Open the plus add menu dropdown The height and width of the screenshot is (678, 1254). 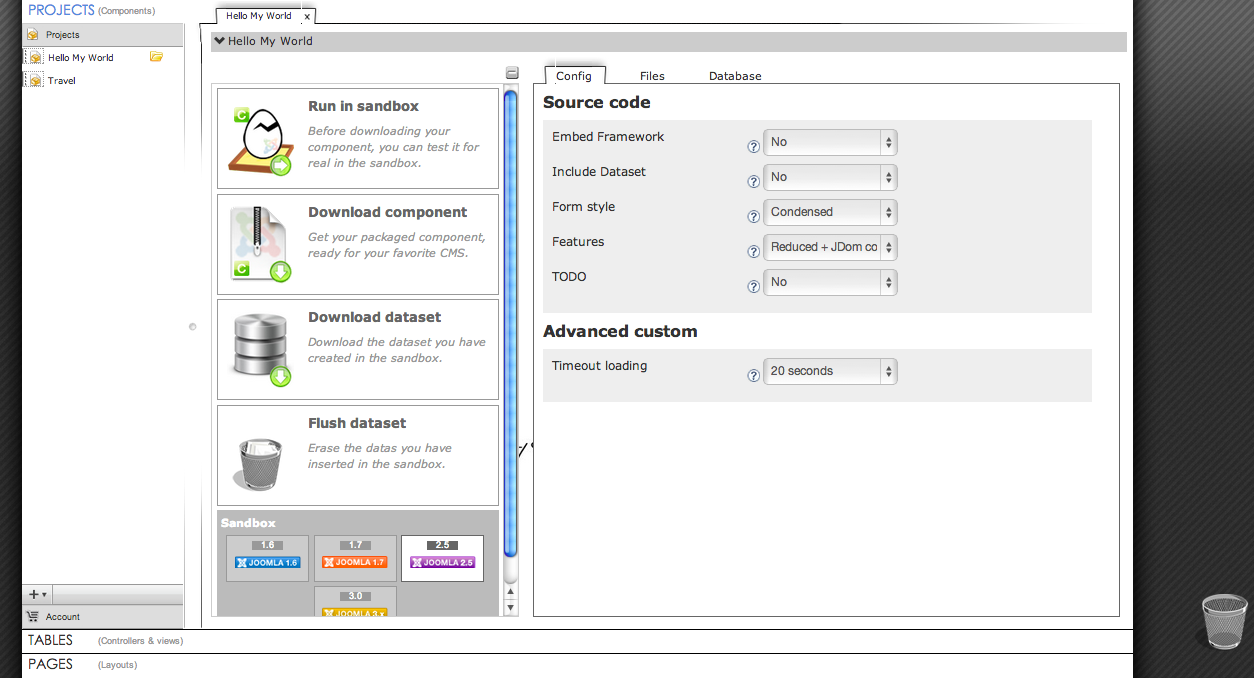[x=38, y=594]
